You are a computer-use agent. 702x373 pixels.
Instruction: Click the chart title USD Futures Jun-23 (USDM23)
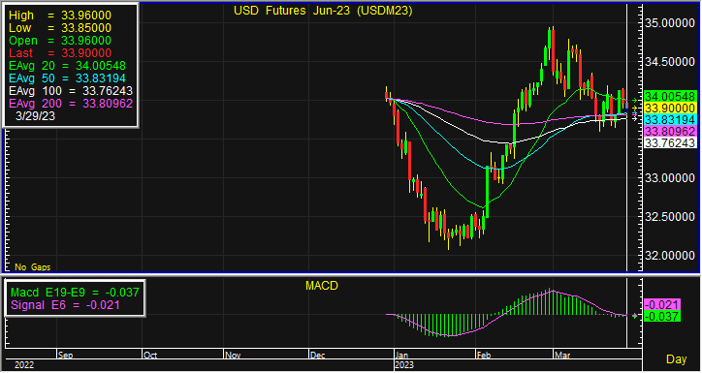click(x=323, y=10)
